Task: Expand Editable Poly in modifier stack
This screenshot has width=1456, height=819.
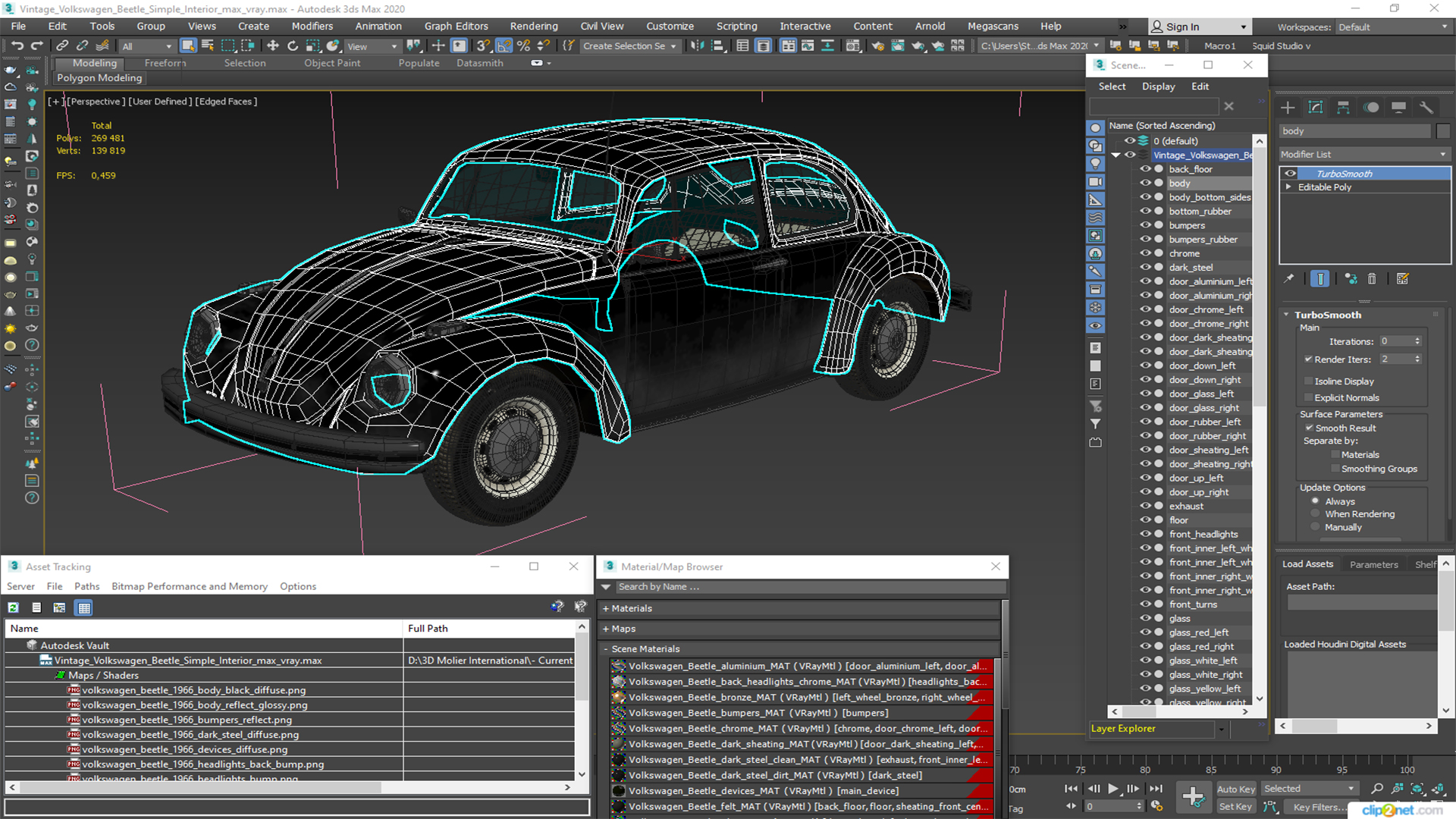Action: pos(1288,187)
